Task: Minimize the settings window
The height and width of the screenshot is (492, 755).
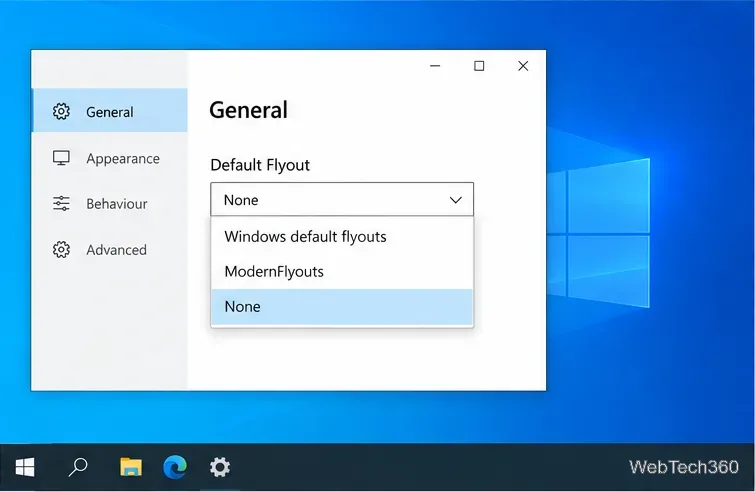Action: [435, 66]
